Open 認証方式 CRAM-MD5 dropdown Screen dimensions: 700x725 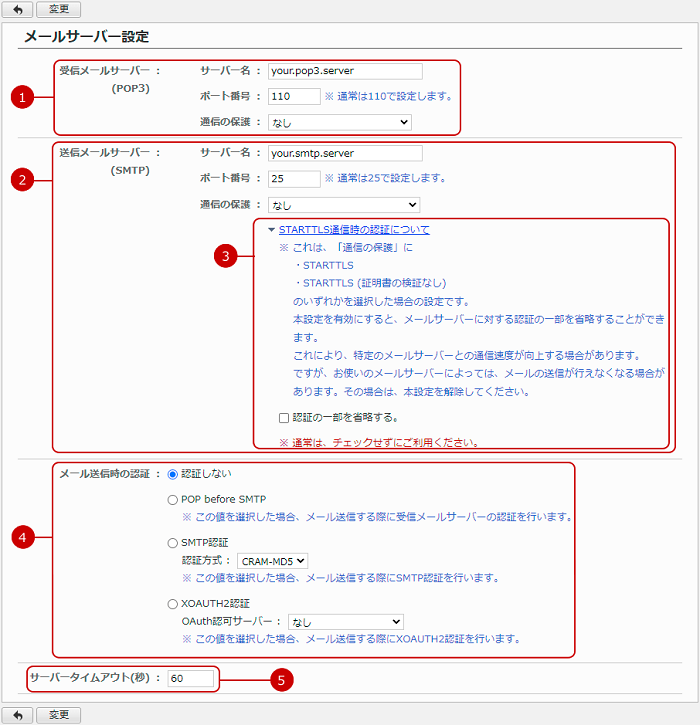(x=273, y=561)
